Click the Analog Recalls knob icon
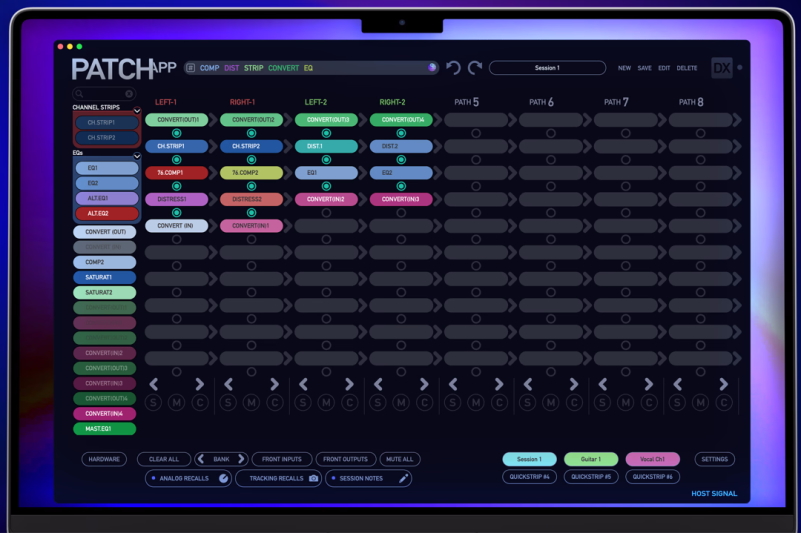Viewport: 801px width, 533px height. pyautogui.click(x=223, y=478)
